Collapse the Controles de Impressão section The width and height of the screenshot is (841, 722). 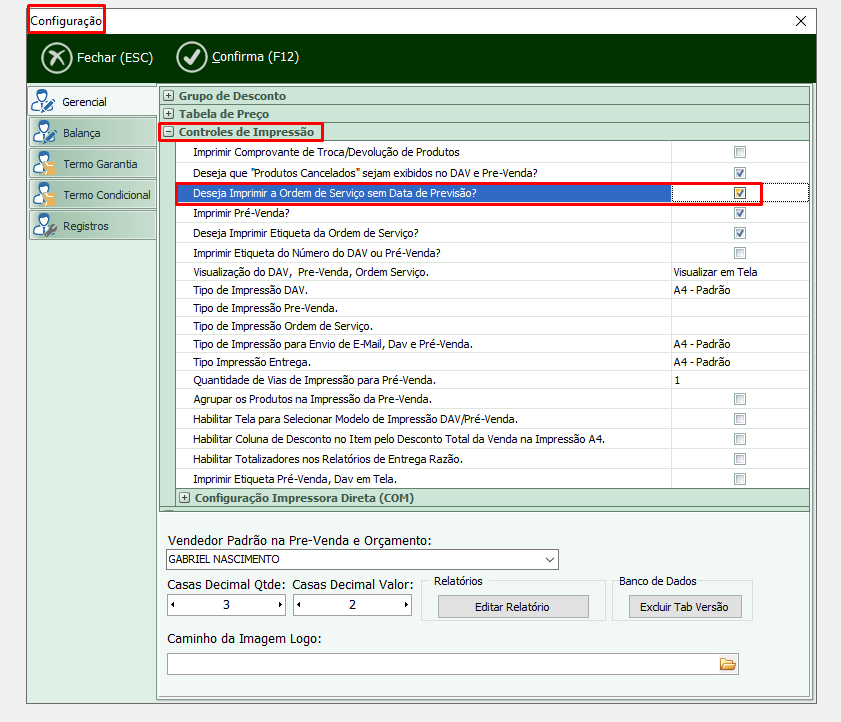[x=169, y=132]
